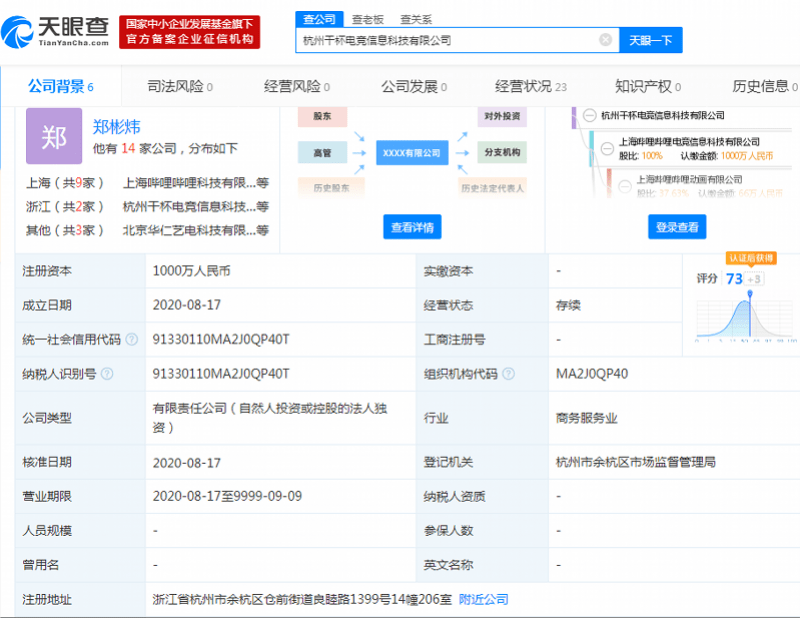This screenshot has width=800, height=618.
Task: Select the organization code MA2J0QP40
Action: pyautogui.click(x=592, y=374)
